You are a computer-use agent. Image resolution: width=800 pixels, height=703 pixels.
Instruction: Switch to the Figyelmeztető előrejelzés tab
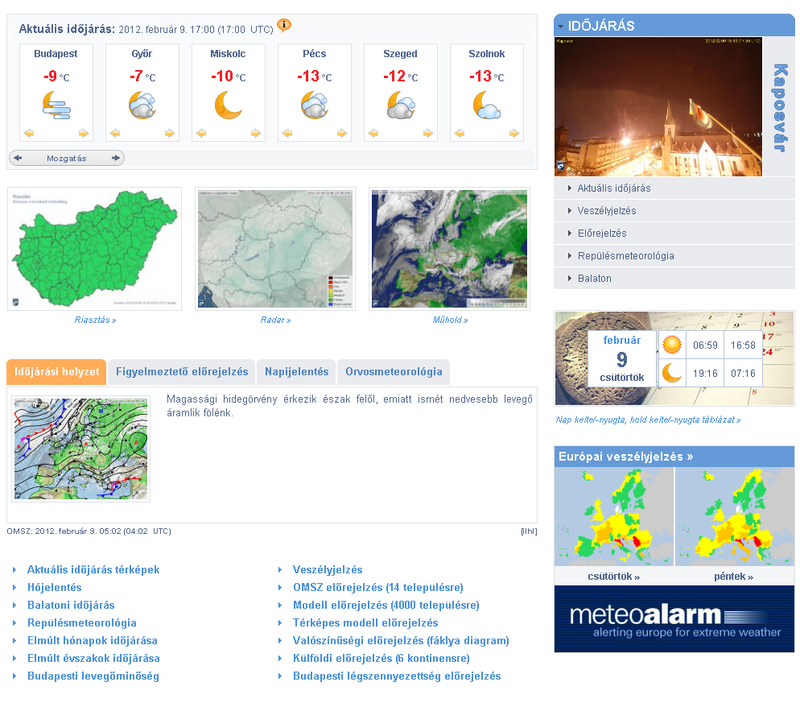181,371
